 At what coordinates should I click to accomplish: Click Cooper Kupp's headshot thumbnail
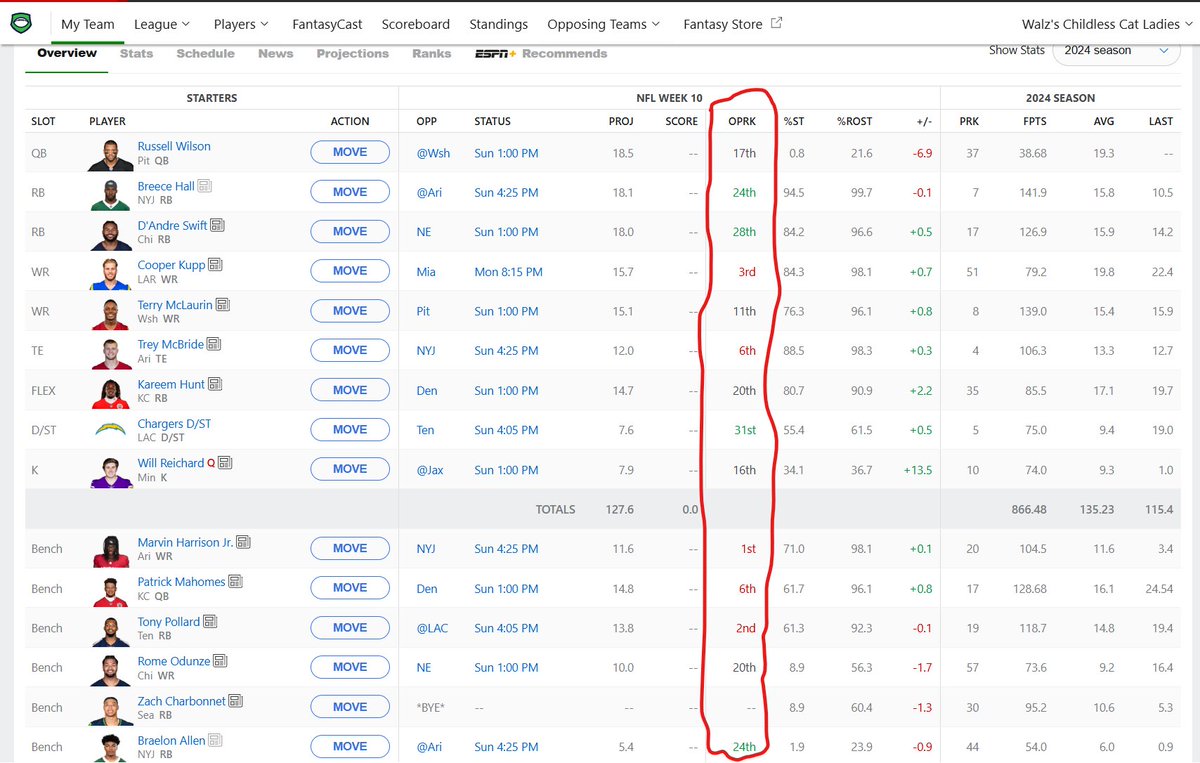110,273
